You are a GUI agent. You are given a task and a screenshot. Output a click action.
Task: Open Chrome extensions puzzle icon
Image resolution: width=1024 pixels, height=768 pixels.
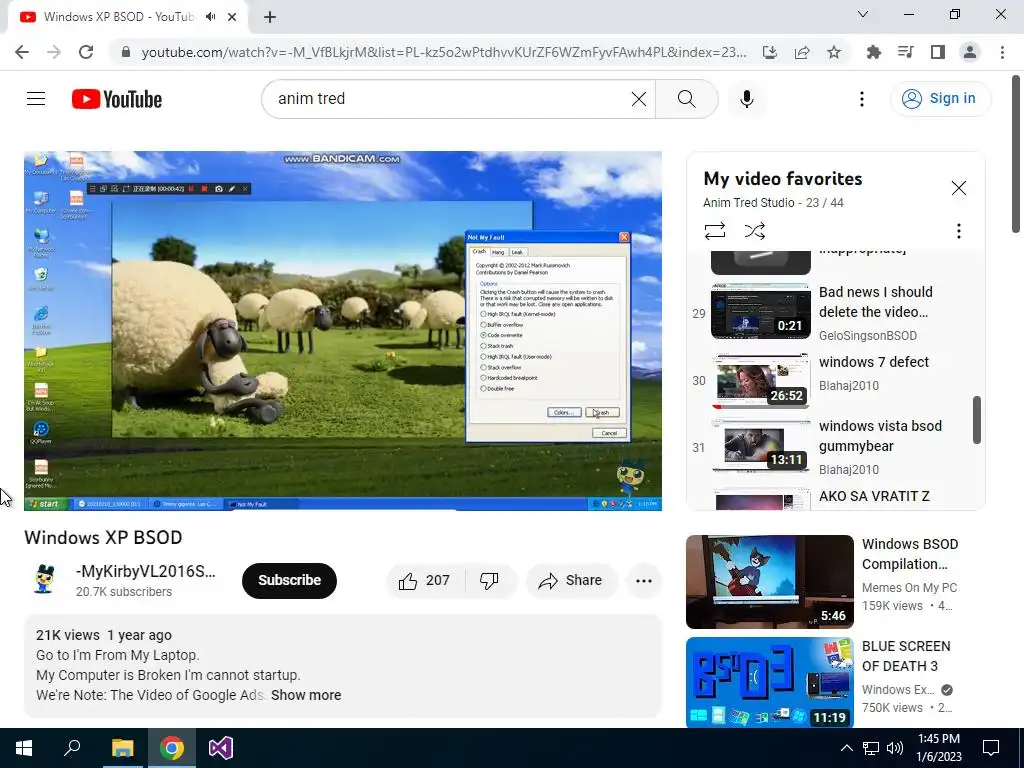click(873, 52)
